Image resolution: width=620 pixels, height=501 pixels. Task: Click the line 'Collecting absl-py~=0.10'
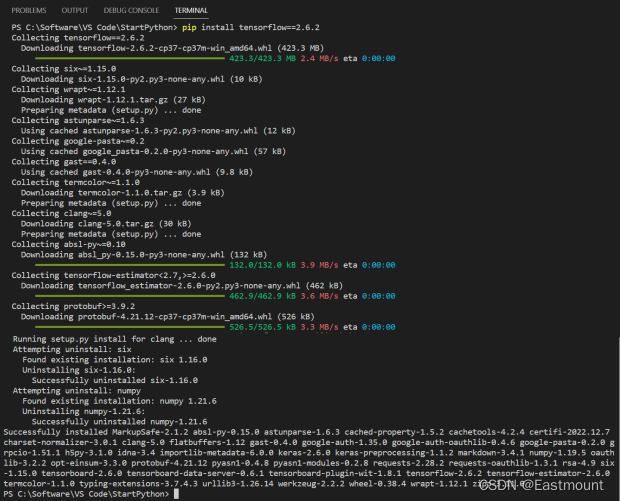click(68, 244)
